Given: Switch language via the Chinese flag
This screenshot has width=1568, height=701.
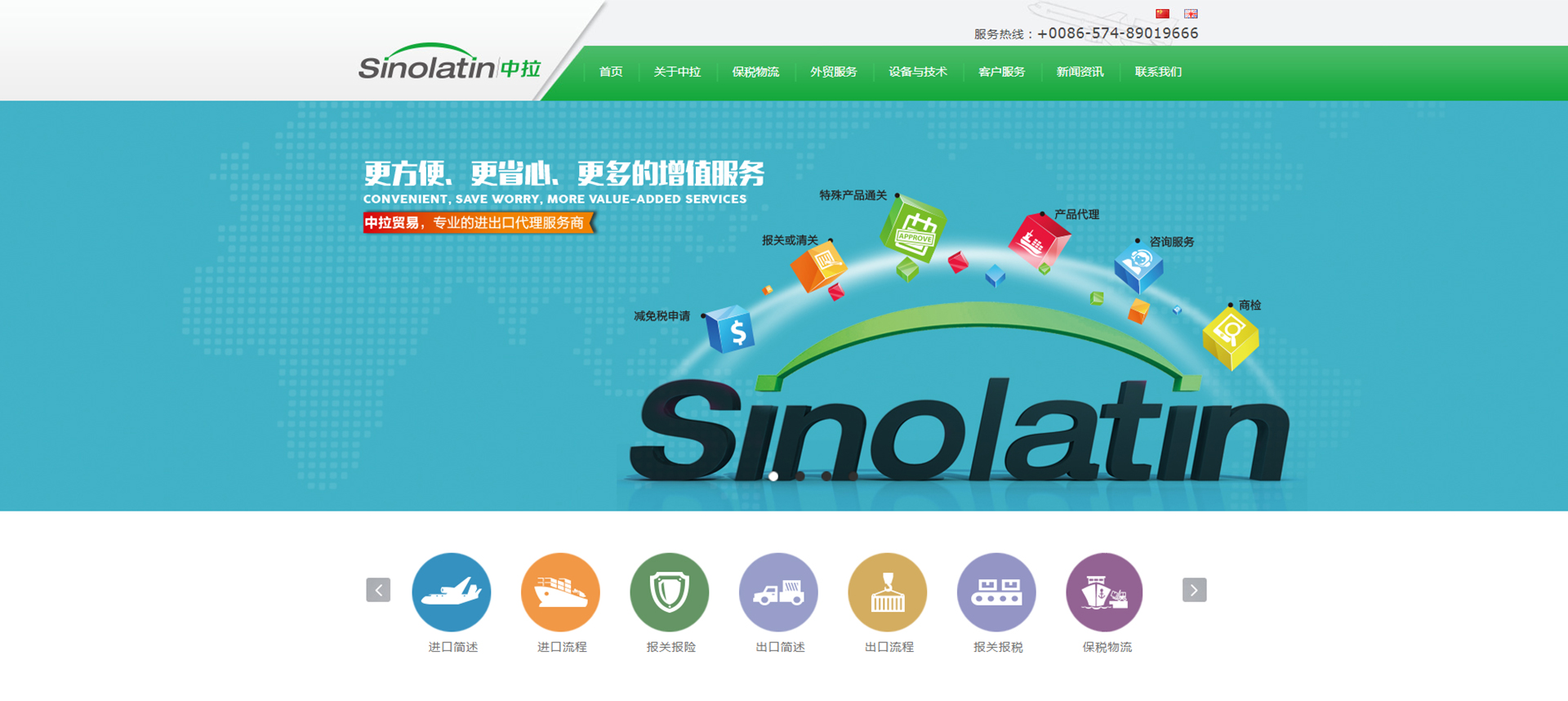Looking at the screenshot, I should pyautogui.click(x=1162, y=14).
